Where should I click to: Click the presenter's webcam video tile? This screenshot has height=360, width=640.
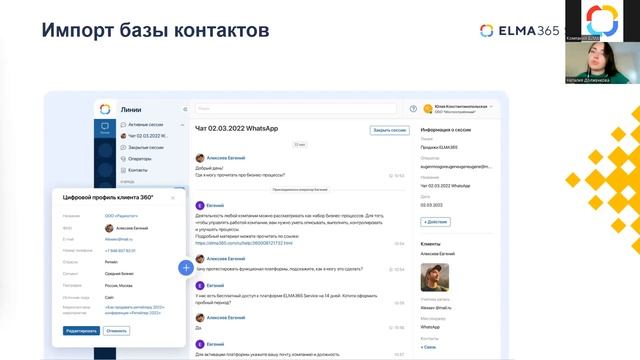(x=602, y=63)
